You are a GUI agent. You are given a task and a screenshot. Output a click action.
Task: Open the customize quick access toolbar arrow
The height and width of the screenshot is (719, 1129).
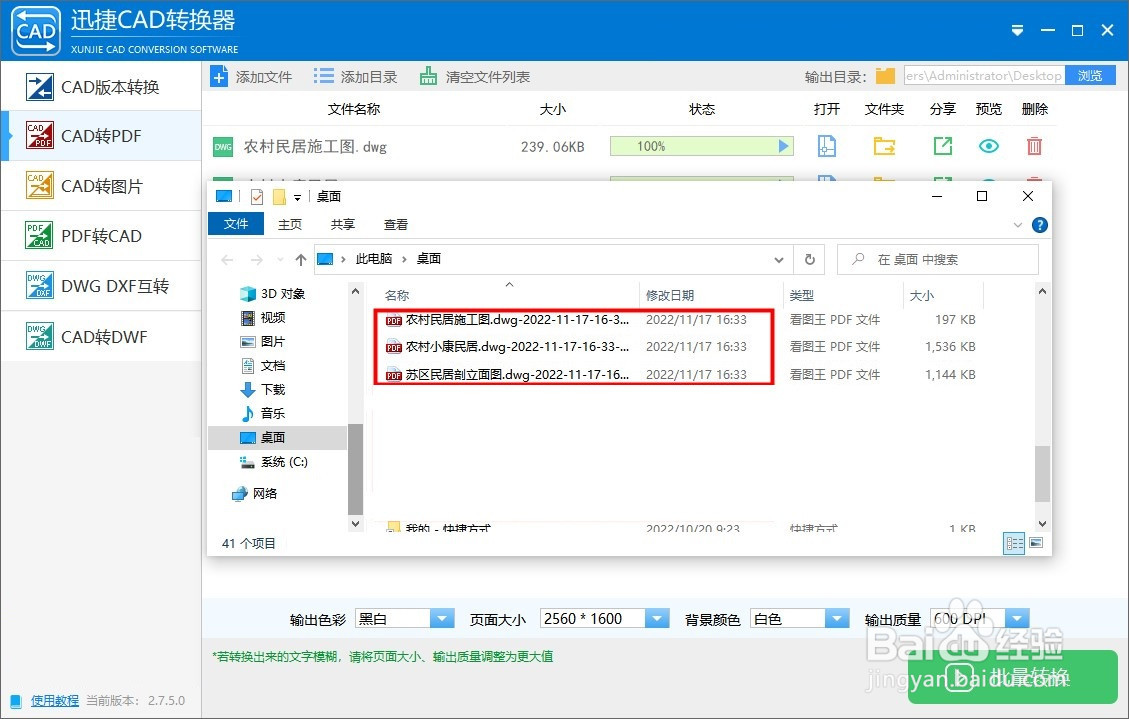coord(297,197)
